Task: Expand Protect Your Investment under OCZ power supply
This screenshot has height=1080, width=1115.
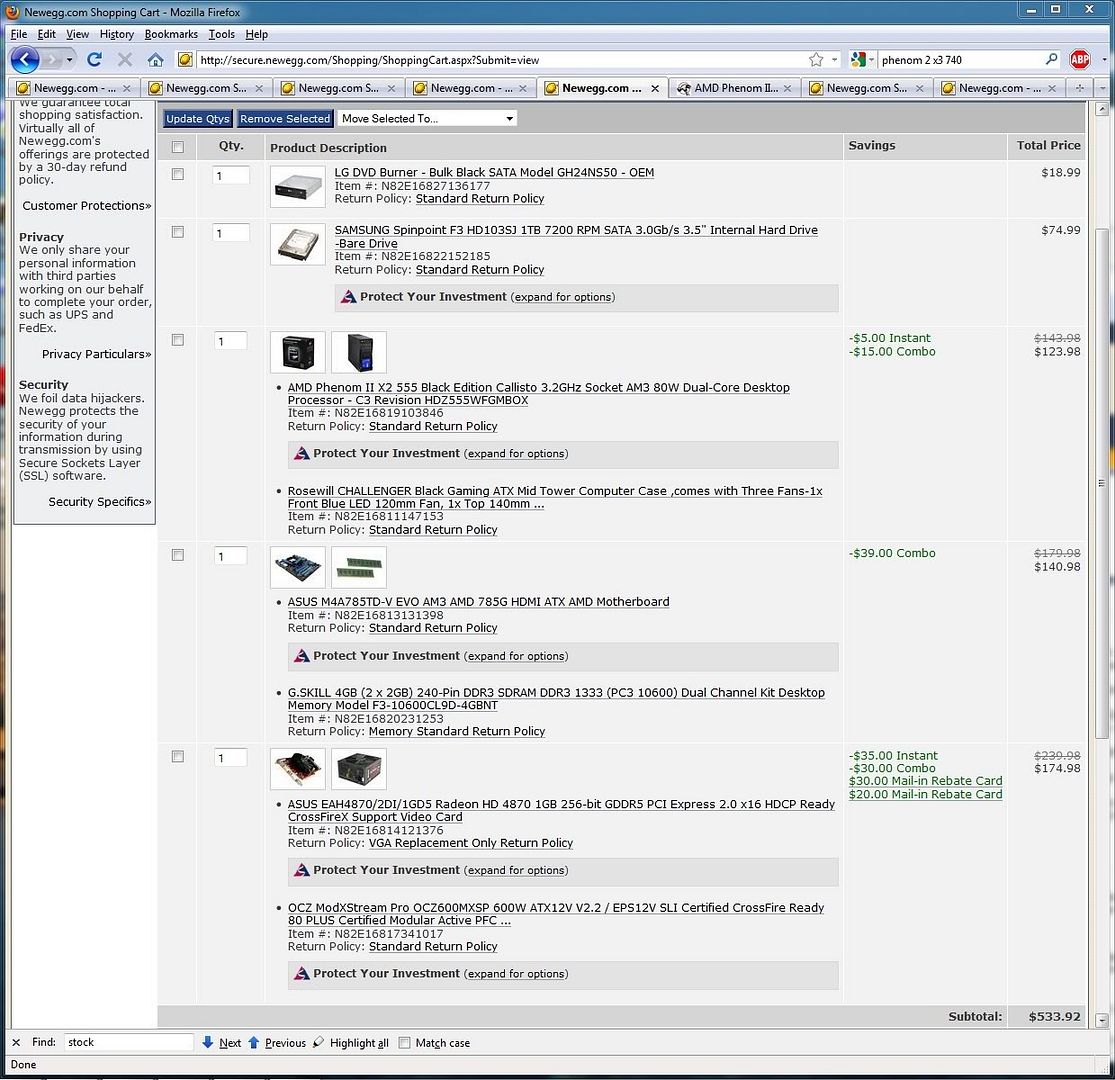Action: (x=516, y=974)
